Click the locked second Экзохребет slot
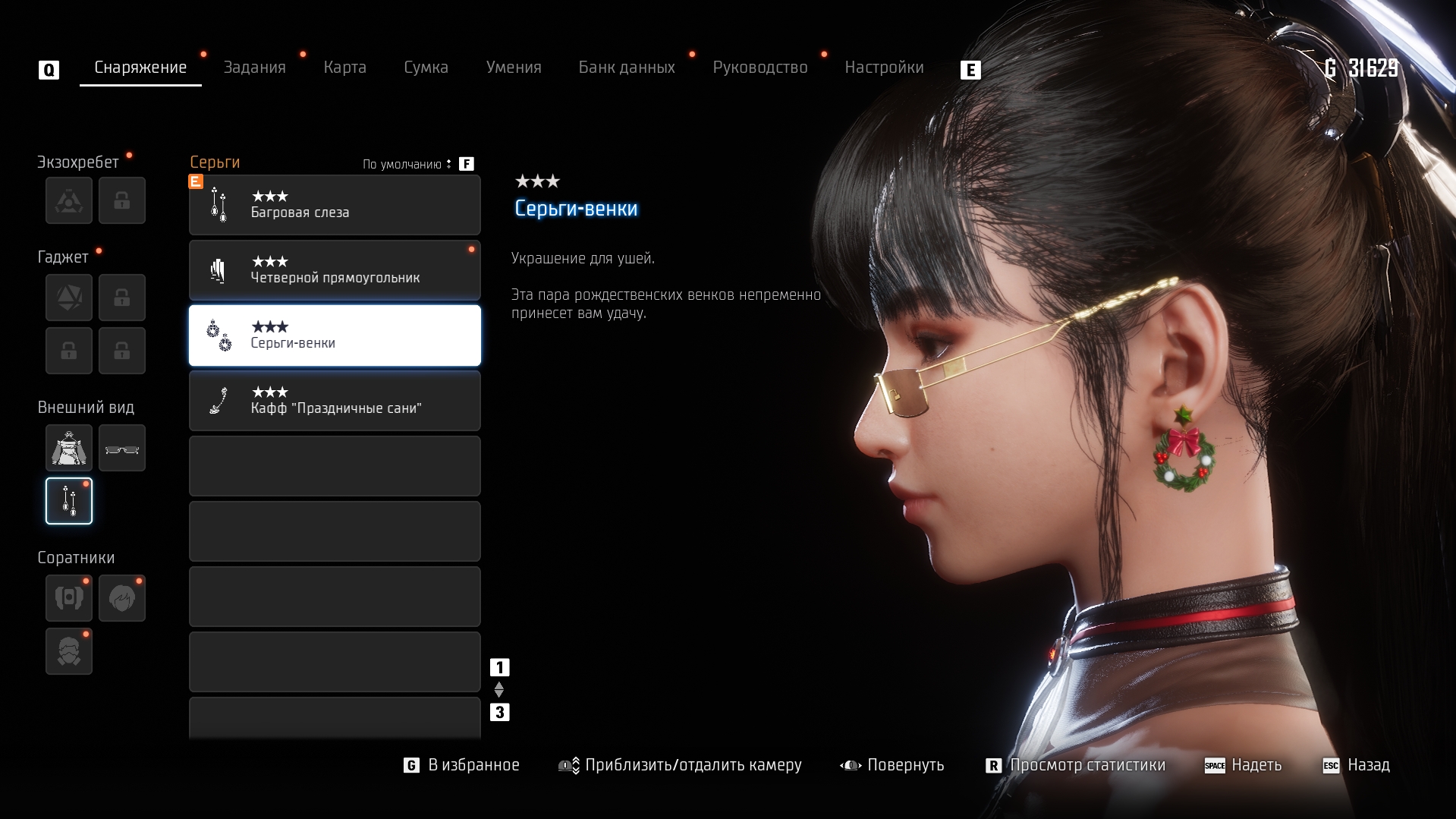Viewport: 1456px width, 819px height. click(x=122, y=200)
